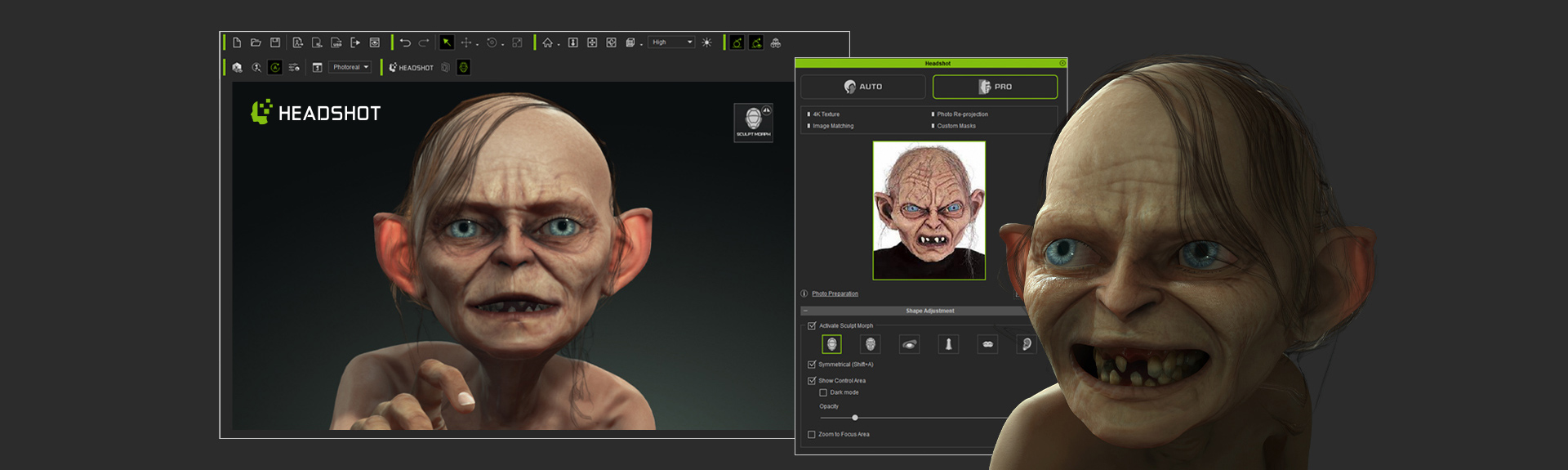The width and height of the screenshot is (1568, 470).
Task: Click the export FBX document icon
Action: pos(317,43)
